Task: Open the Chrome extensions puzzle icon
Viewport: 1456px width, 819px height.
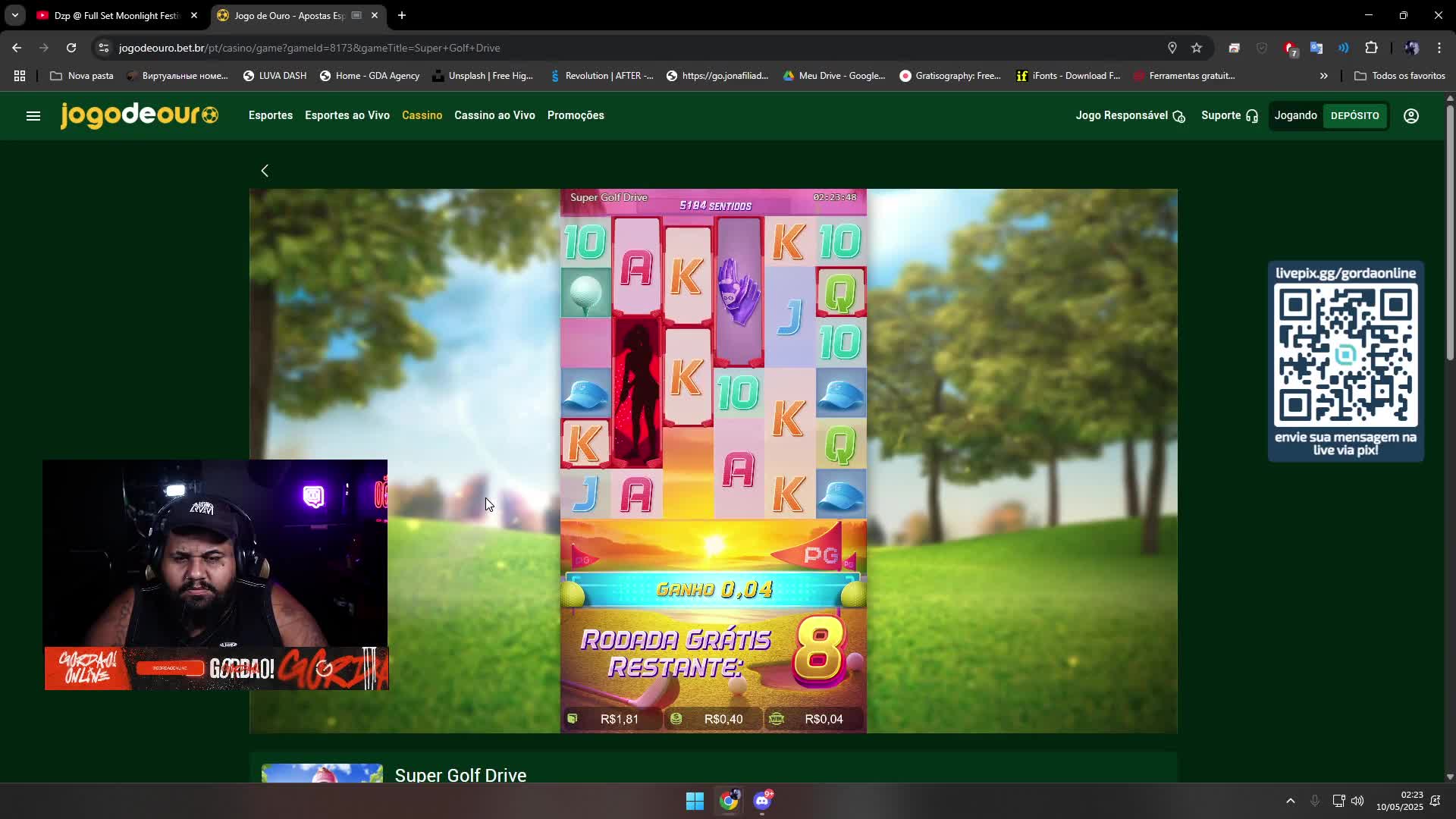Action: [1371, 48]
